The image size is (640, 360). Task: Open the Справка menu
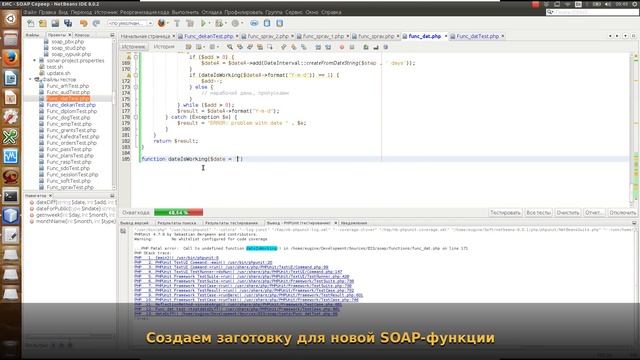point(331,12)
